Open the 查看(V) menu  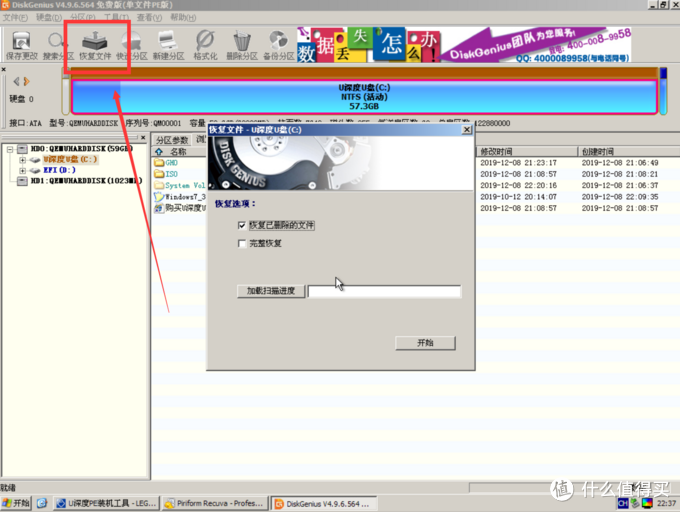149,17
